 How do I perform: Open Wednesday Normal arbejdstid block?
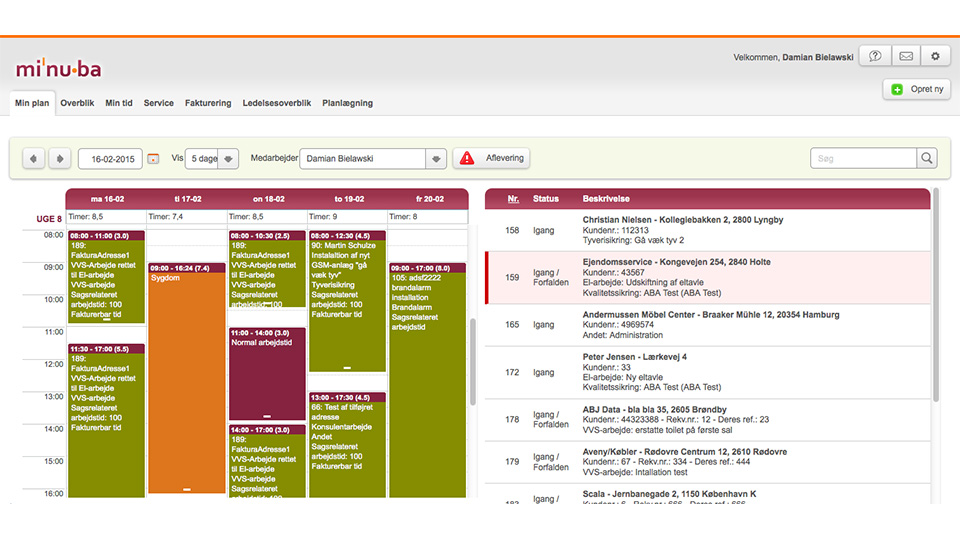267,374
